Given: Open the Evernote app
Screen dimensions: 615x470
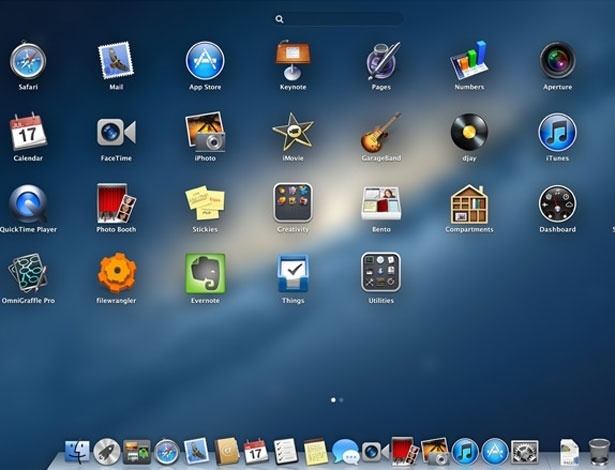Looking at the screenshot, I should [x=205, y=273].
